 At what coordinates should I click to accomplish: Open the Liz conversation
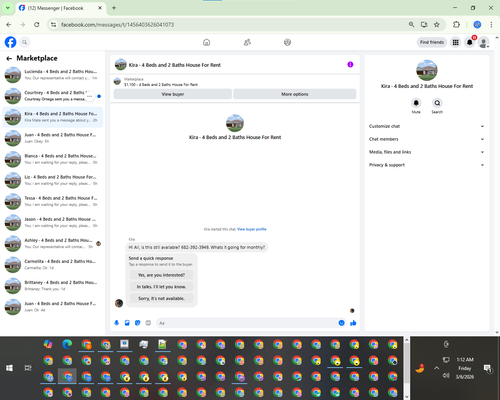tap(53, 180)
